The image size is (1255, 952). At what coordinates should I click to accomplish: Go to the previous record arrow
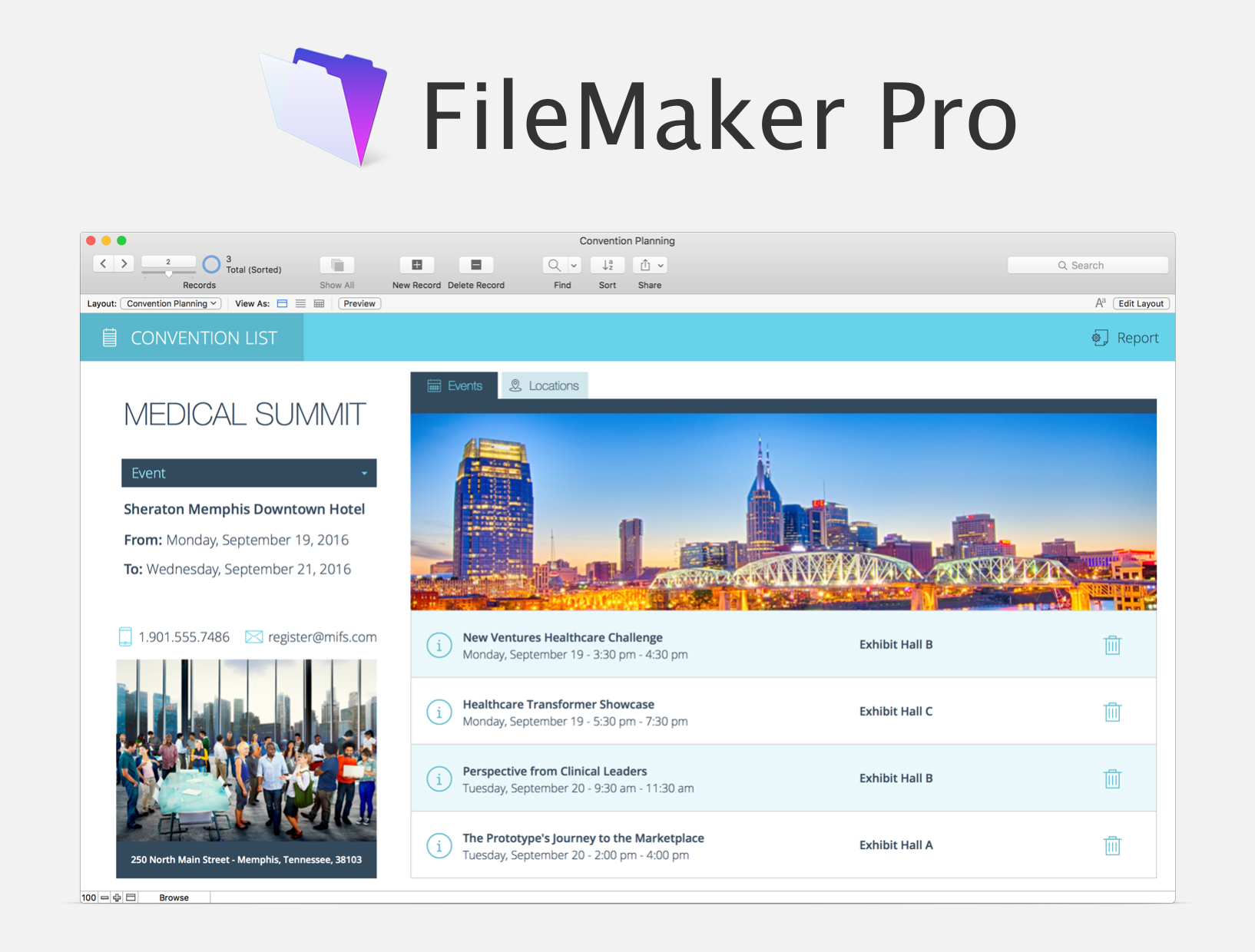pyautogui.click(x=104, y=263)
